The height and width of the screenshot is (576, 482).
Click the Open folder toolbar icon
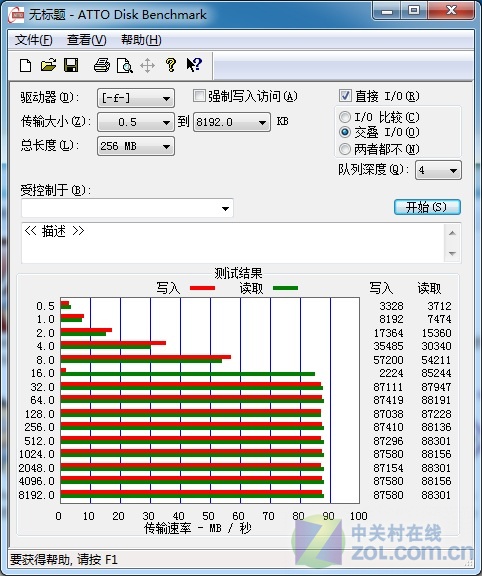tap(48, 65)
